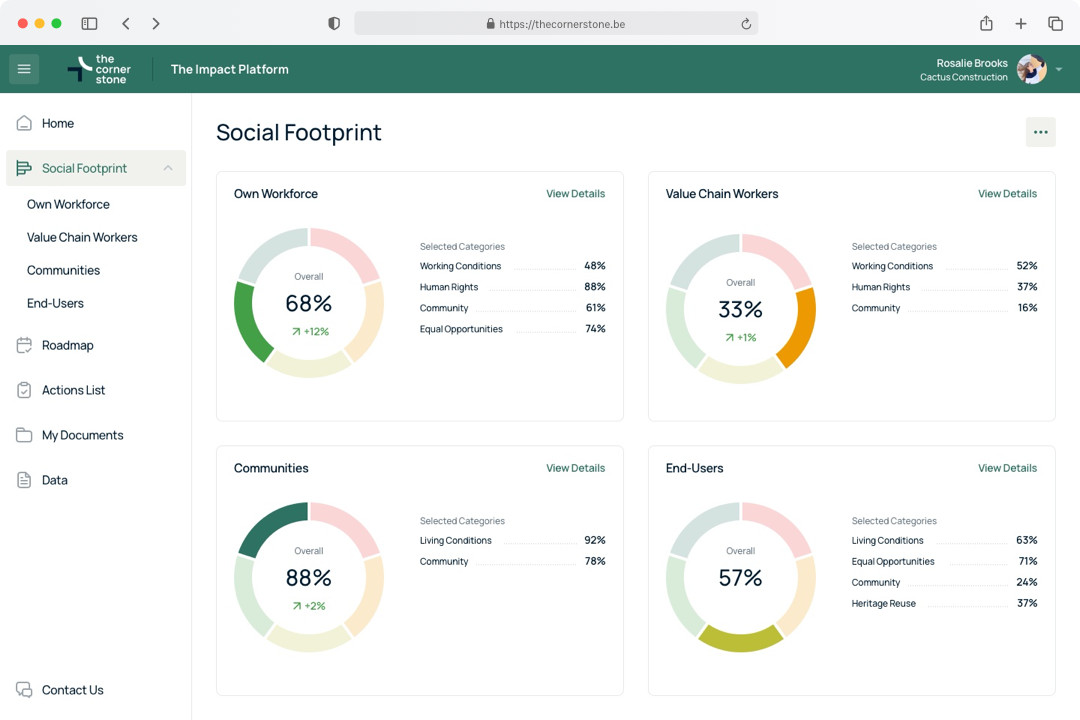Open the hamburger menu in the header
Viewport: 1080px width, 720px height.
click(x=24, y=69)
